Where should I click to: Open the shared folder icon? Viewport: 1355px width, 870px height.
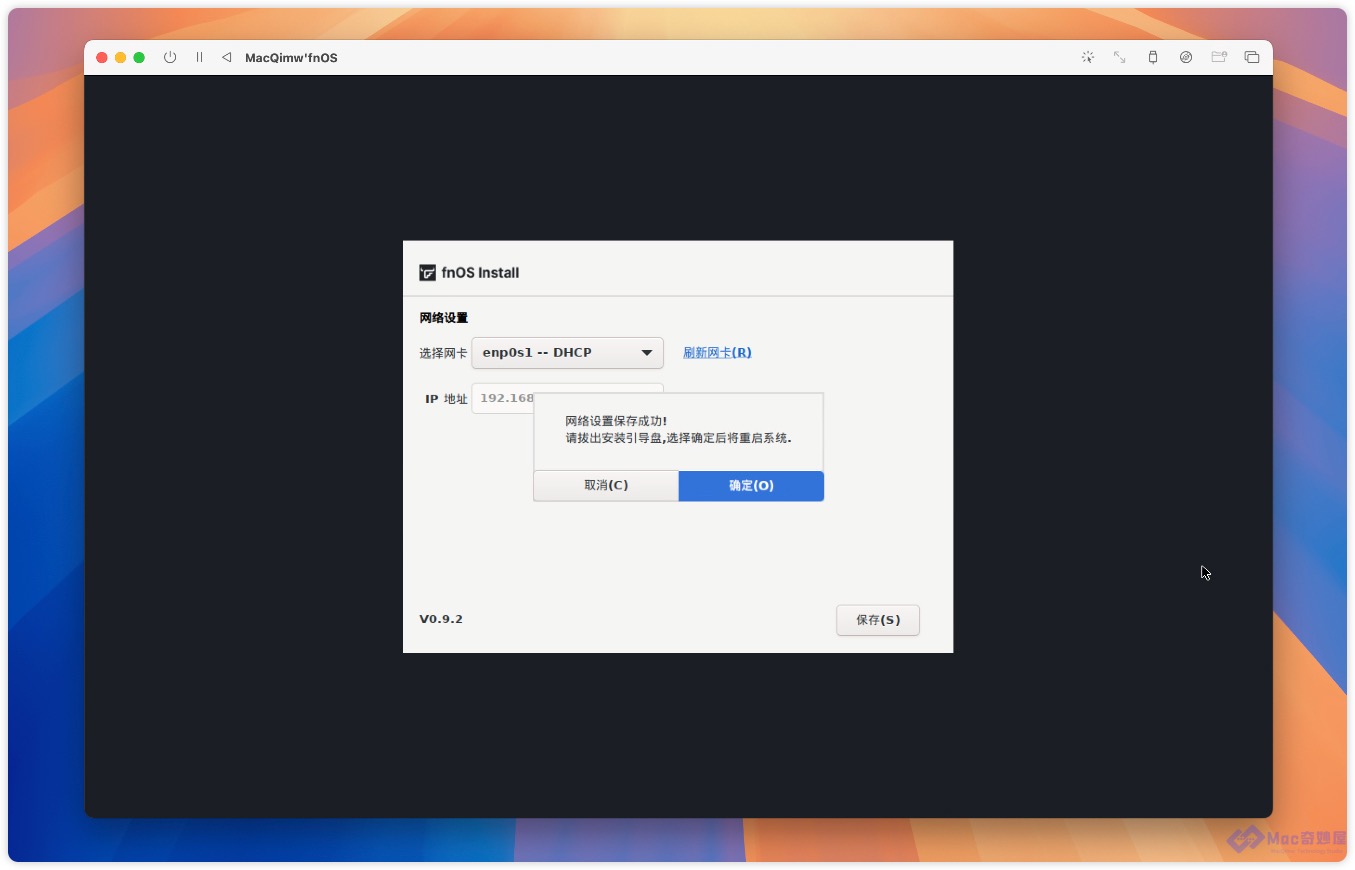1219,58
